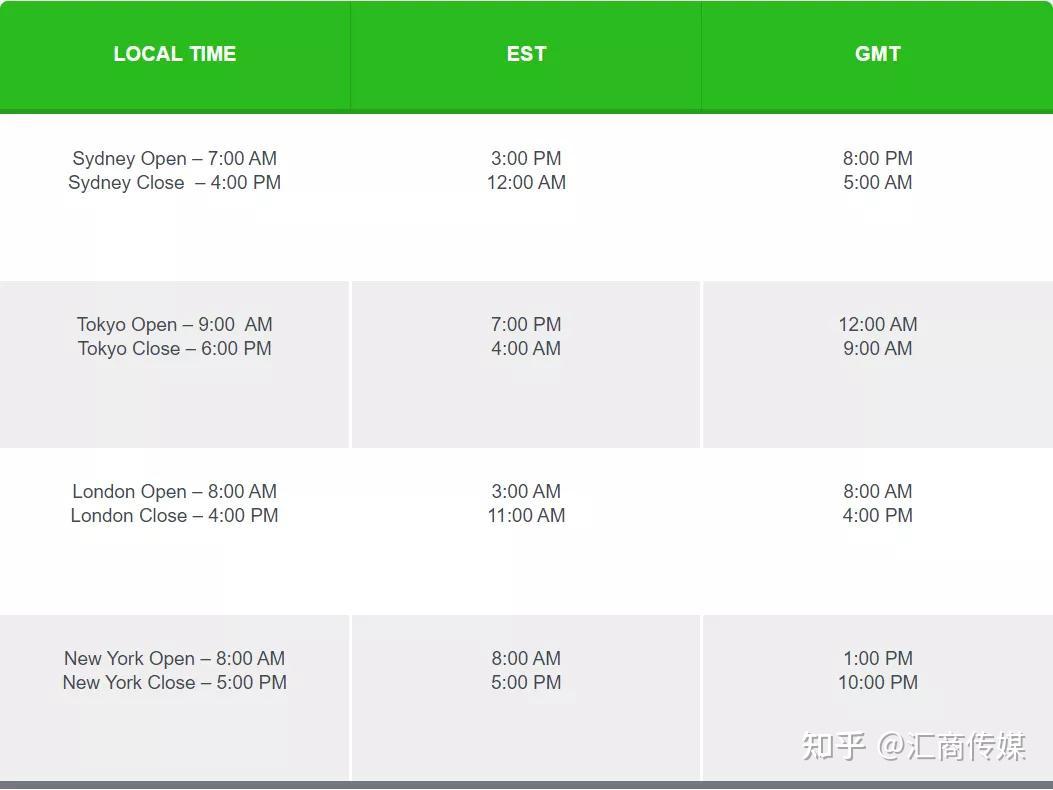Select the London Close – 4:00 PM line
Screen dimensions: 1053x790
point(175,516)
